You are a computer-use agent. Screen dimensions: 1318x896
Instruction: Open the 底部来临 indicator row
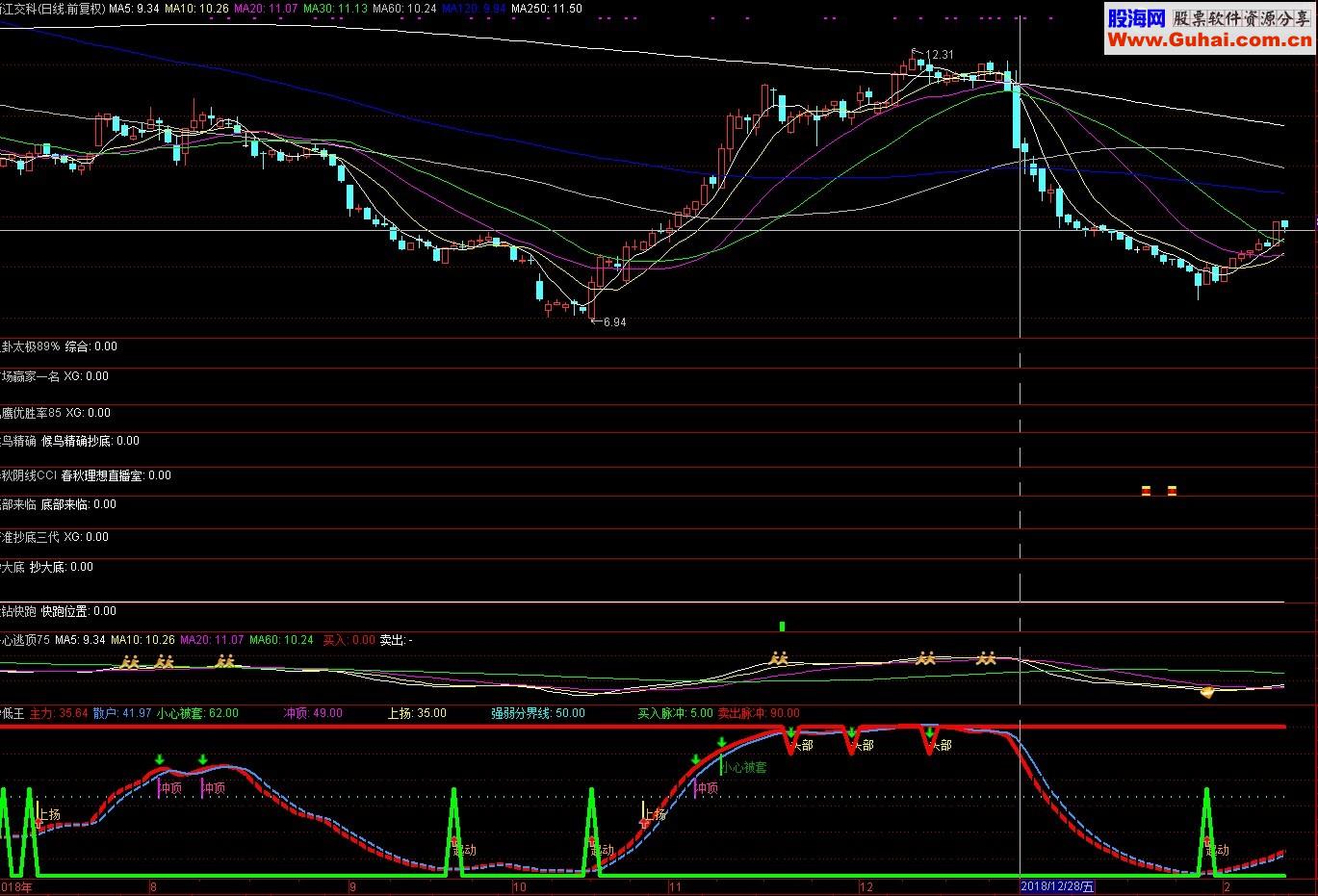tap(58, 504)
